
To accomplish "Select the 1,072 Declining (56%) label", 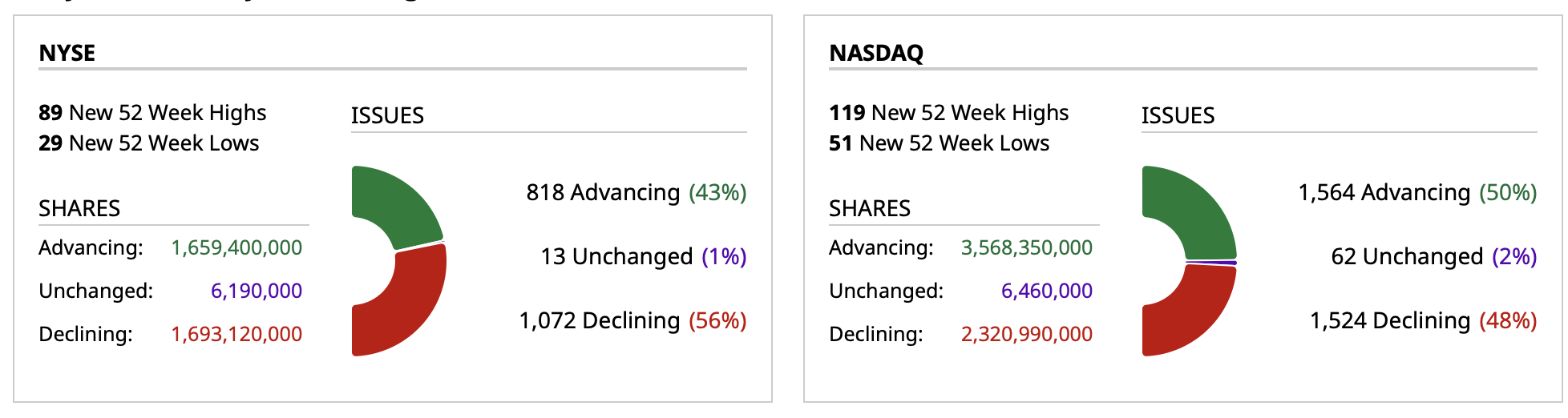I will click(632, 320).
